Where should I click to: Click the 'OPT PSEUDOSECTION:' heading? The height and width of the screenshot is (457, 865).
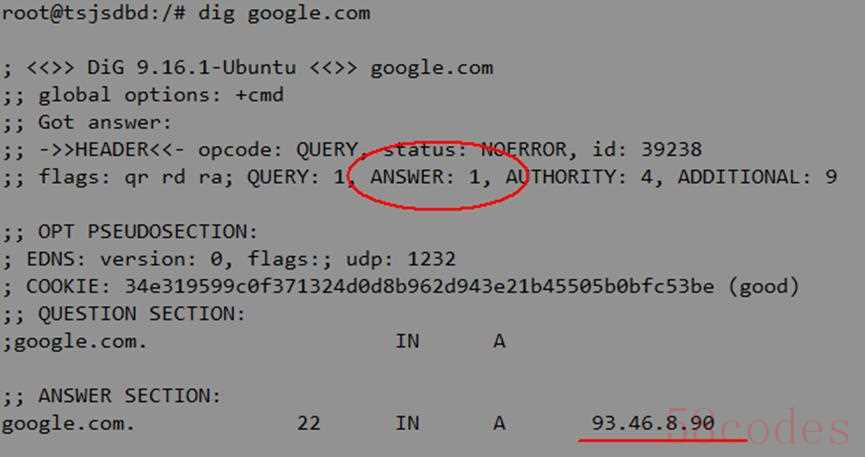[147, 232]
